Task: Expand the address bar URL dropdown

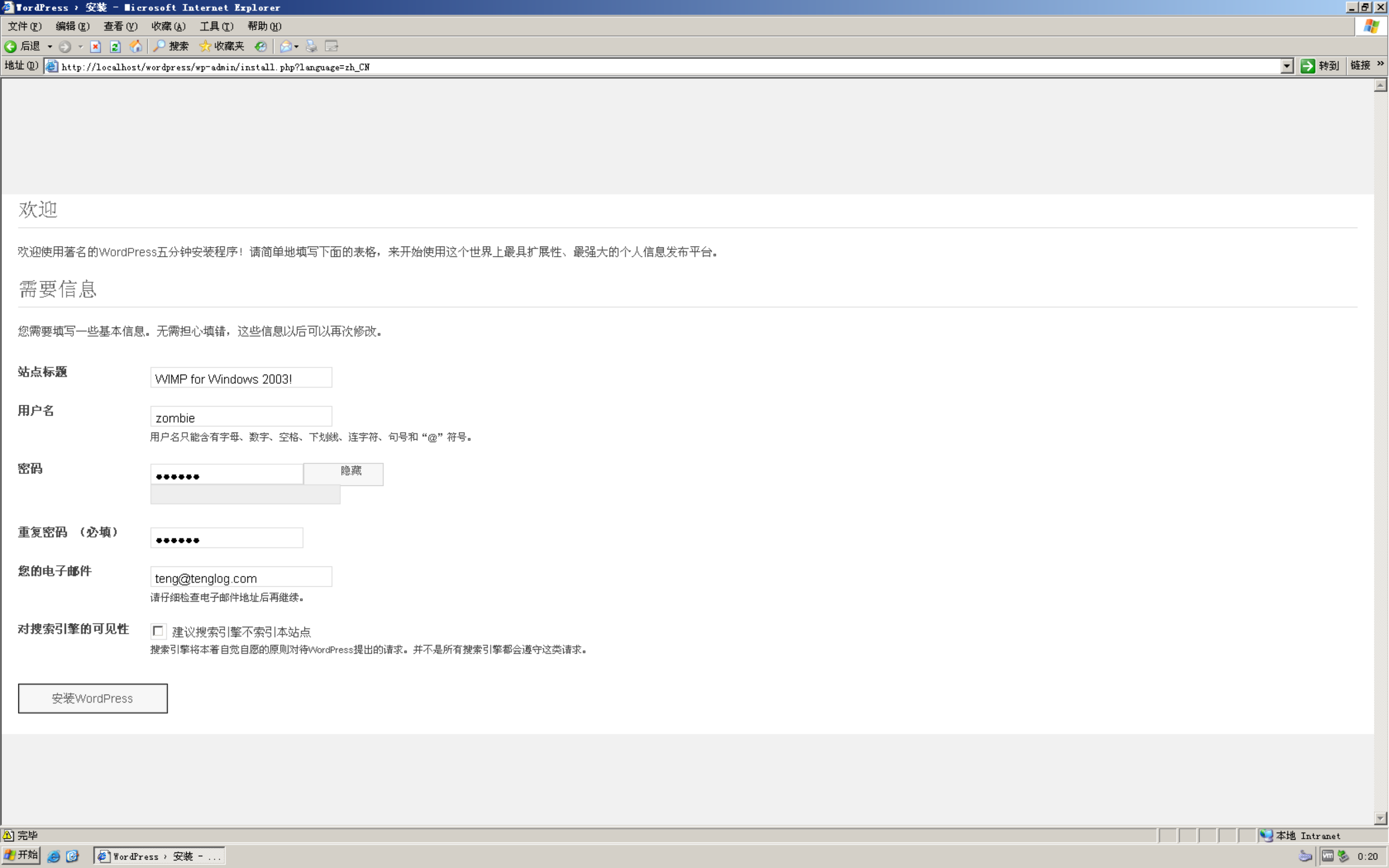Action: pos(1287,66)
